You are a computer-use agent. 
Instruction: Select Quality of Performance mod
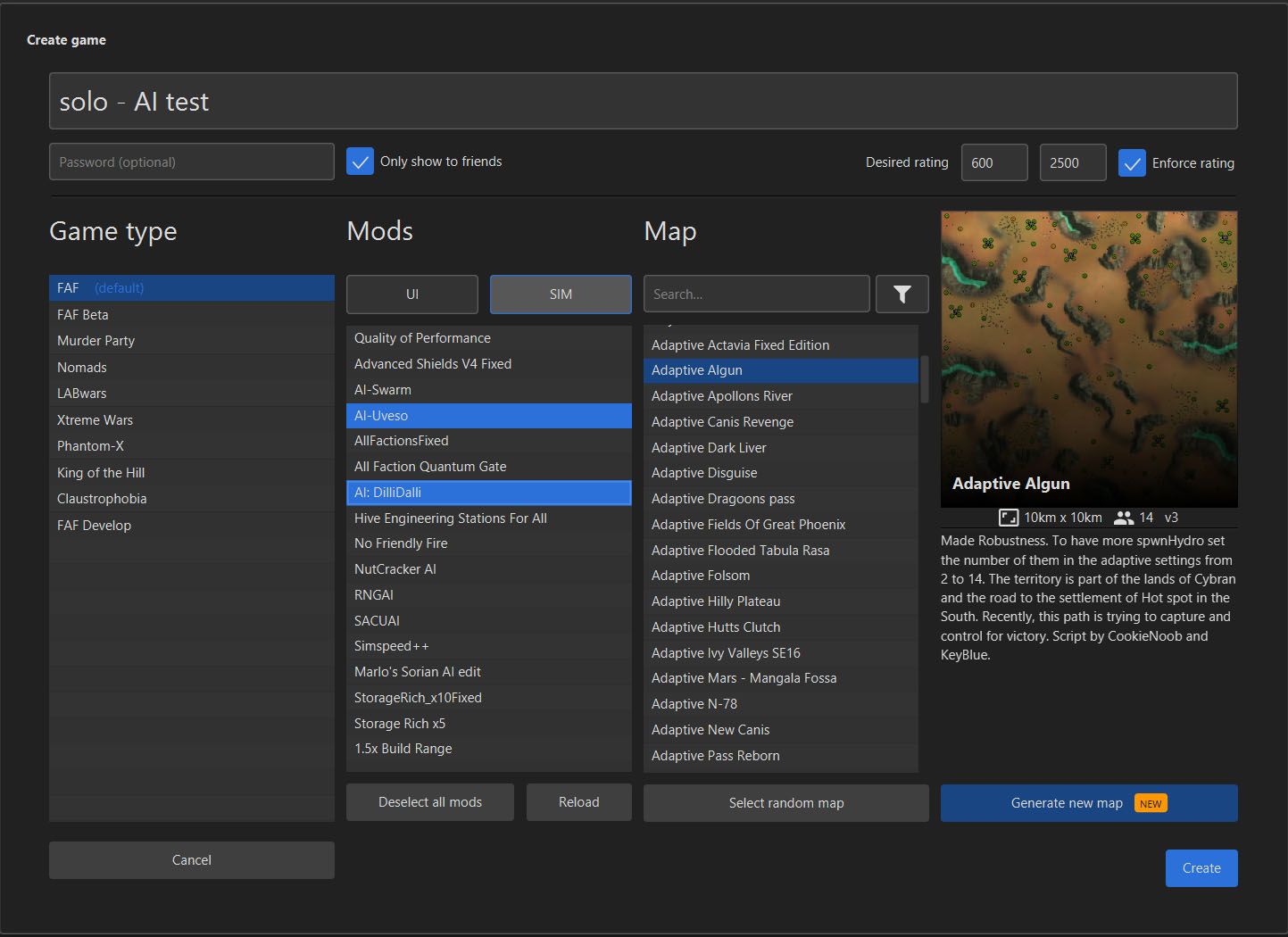coord(489,337)
